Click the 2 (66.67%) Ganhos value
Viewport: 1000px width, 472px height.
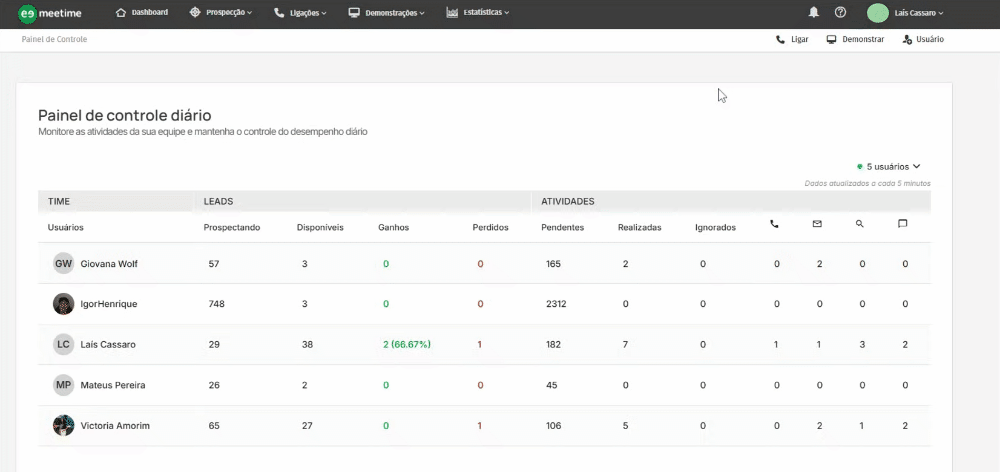click(x=407, y=344)
